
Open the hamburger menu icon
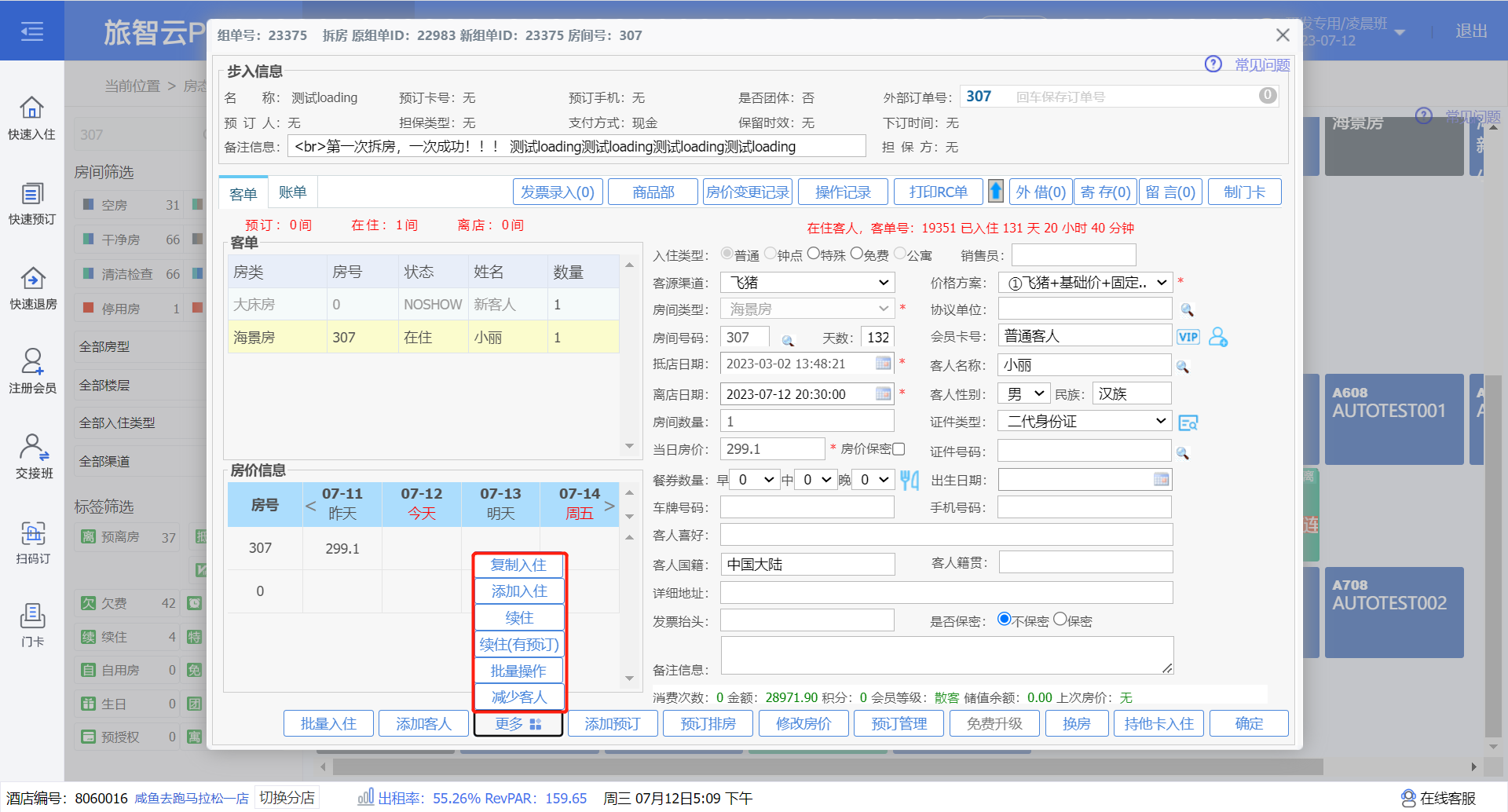[x=32, y=31]
